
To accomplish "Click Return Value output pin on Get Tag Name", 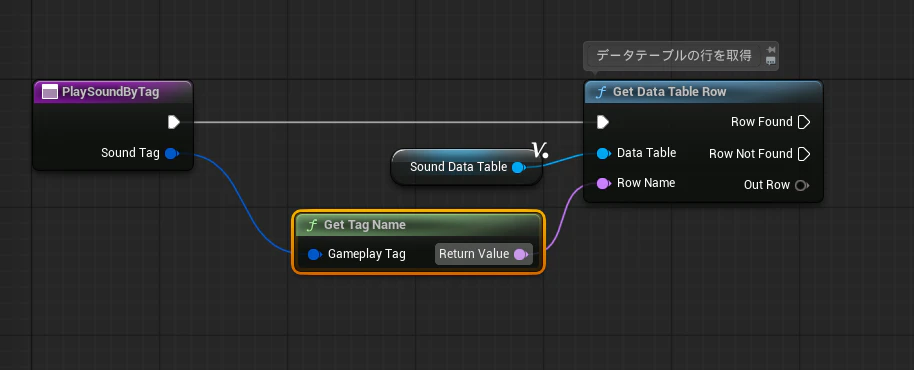I will click(521, 255).
